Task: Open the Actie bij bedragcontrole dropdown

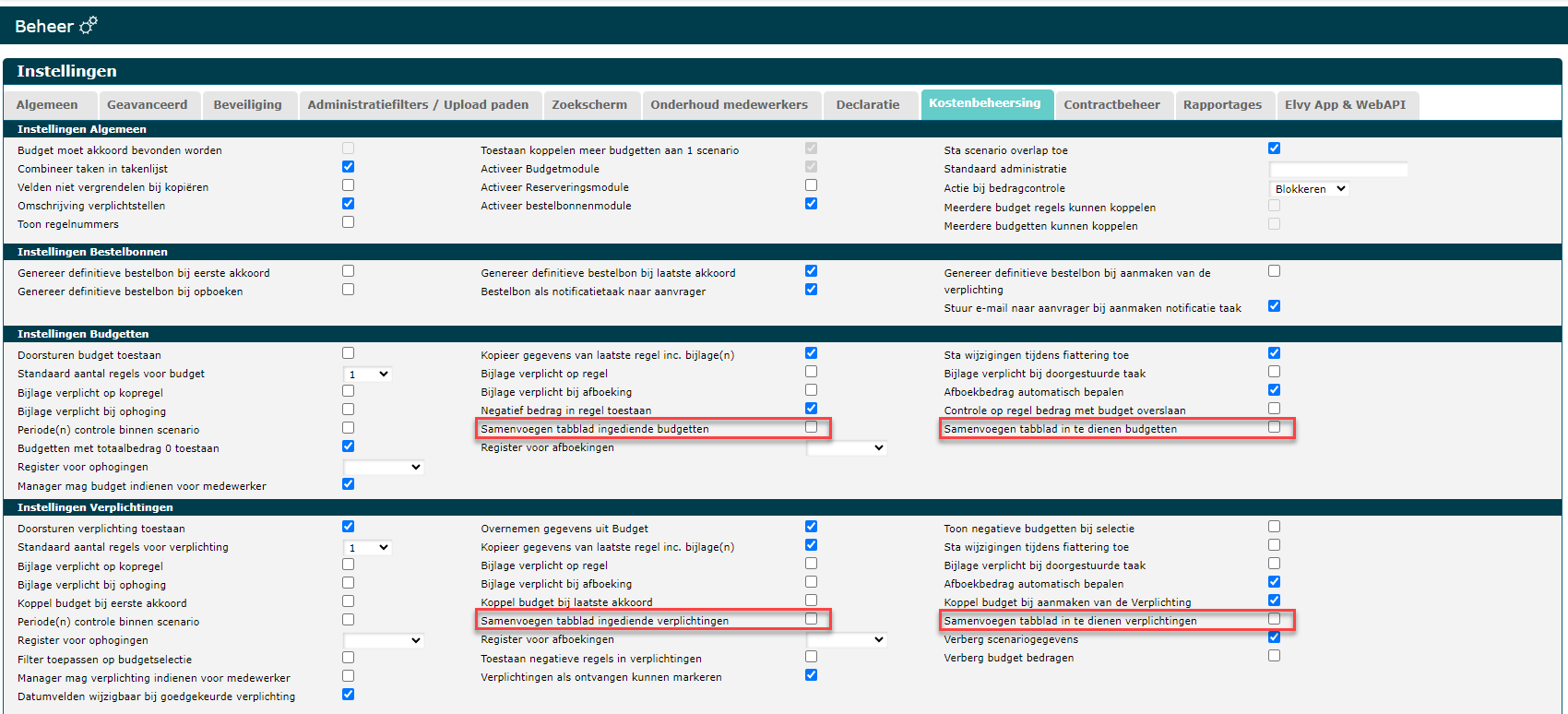Action: click(1310, 189)
